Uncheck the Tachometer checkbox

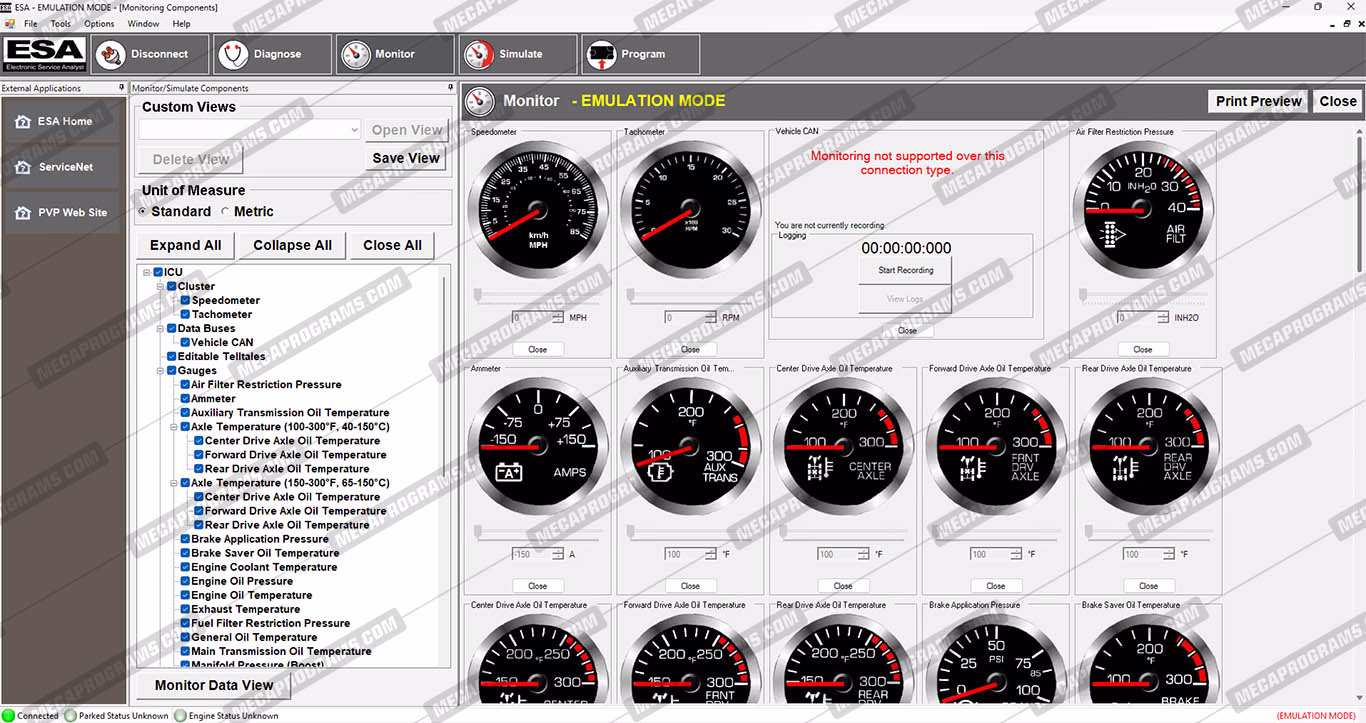(185, 314)
